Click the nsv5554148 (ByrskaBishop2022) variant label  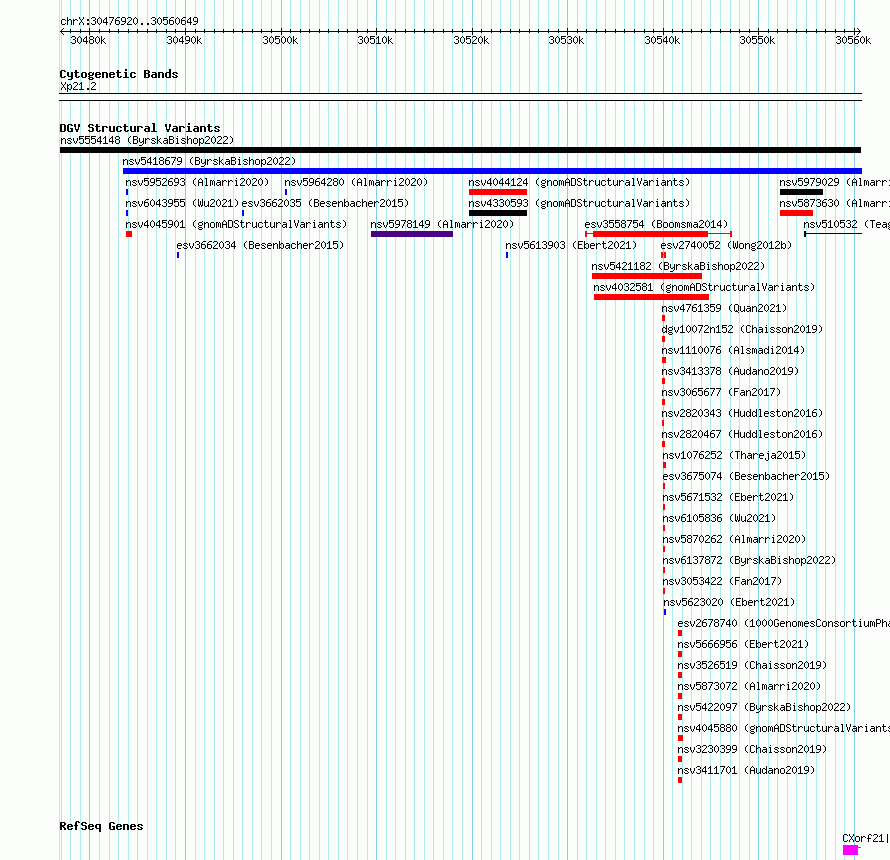click(147, 140)
